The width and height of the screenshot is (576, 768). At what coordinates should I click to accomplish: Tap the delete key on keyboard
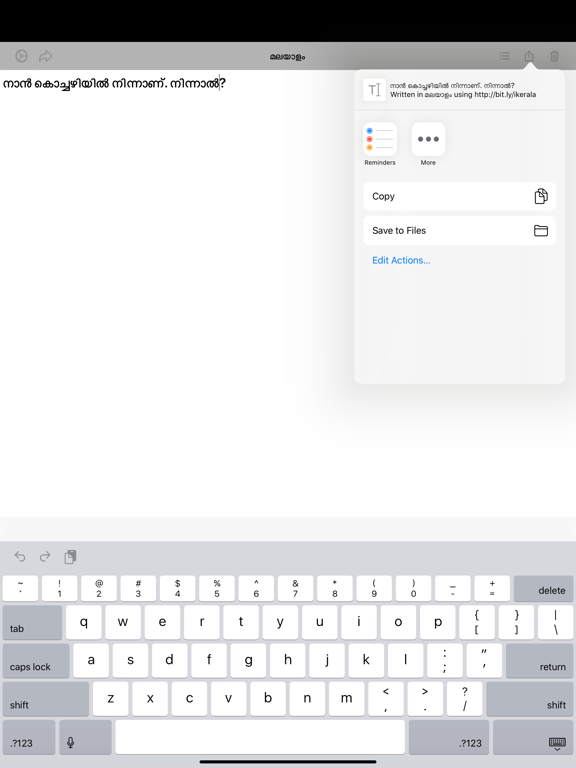point(543,588)
